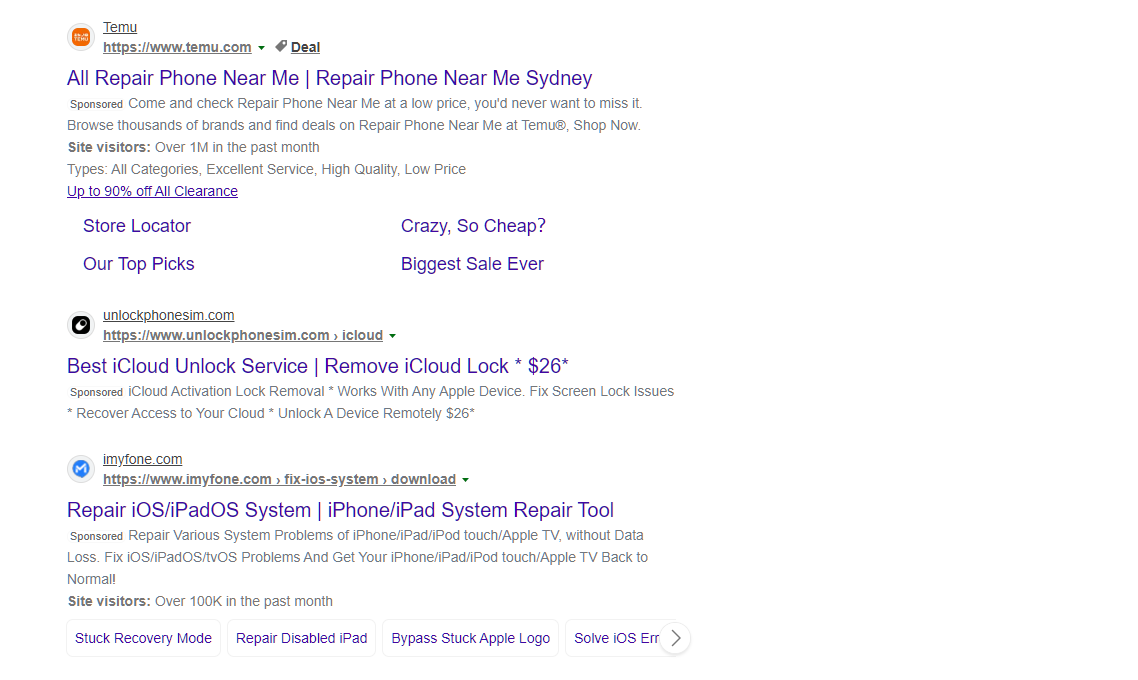Expand dropdown arrow next to temu.com URL
The height and width of the screenshot is (680, 1138).
click(261, 48)
